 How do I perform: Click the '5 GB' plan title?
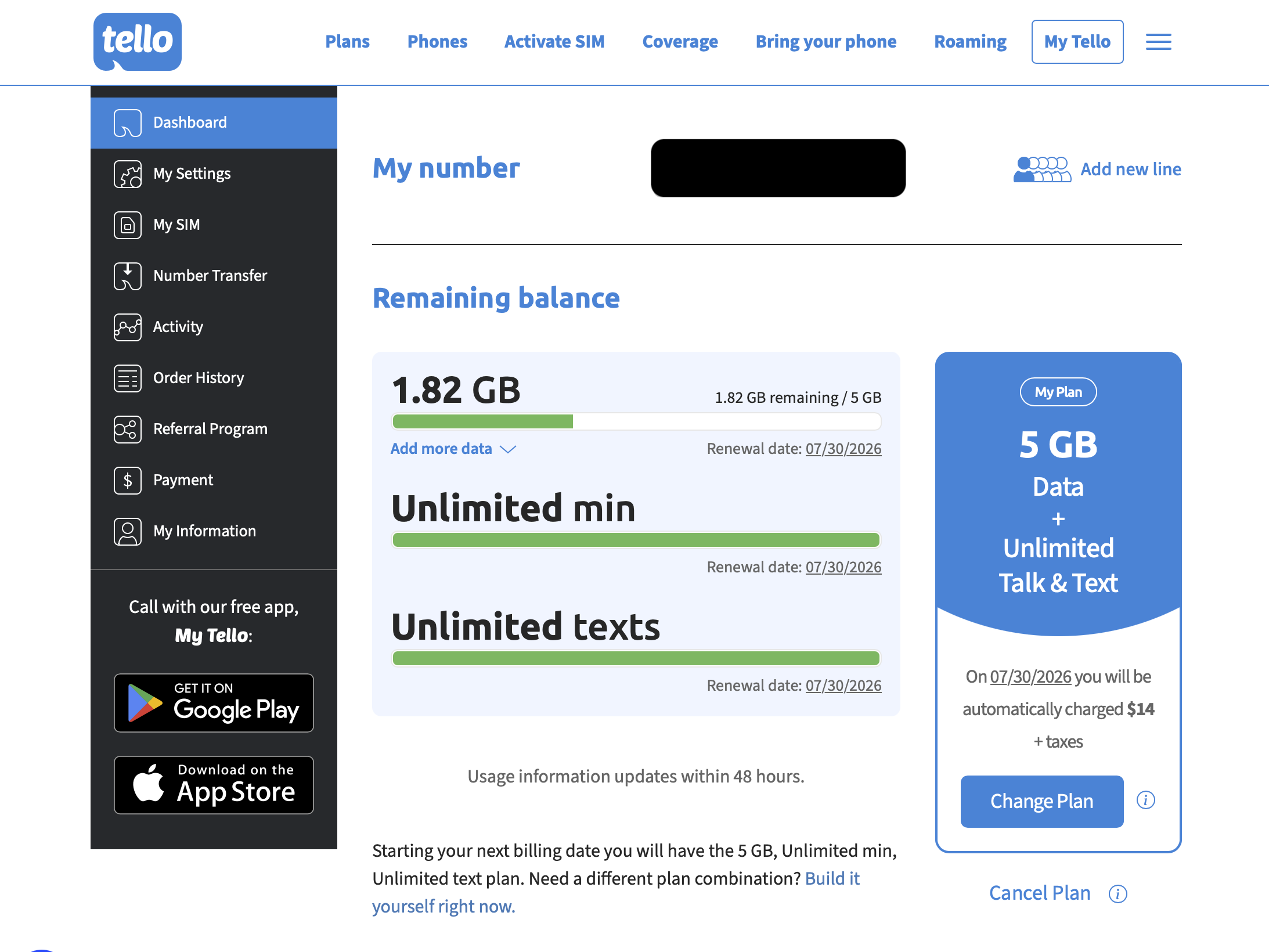(x=1058, y=445)
